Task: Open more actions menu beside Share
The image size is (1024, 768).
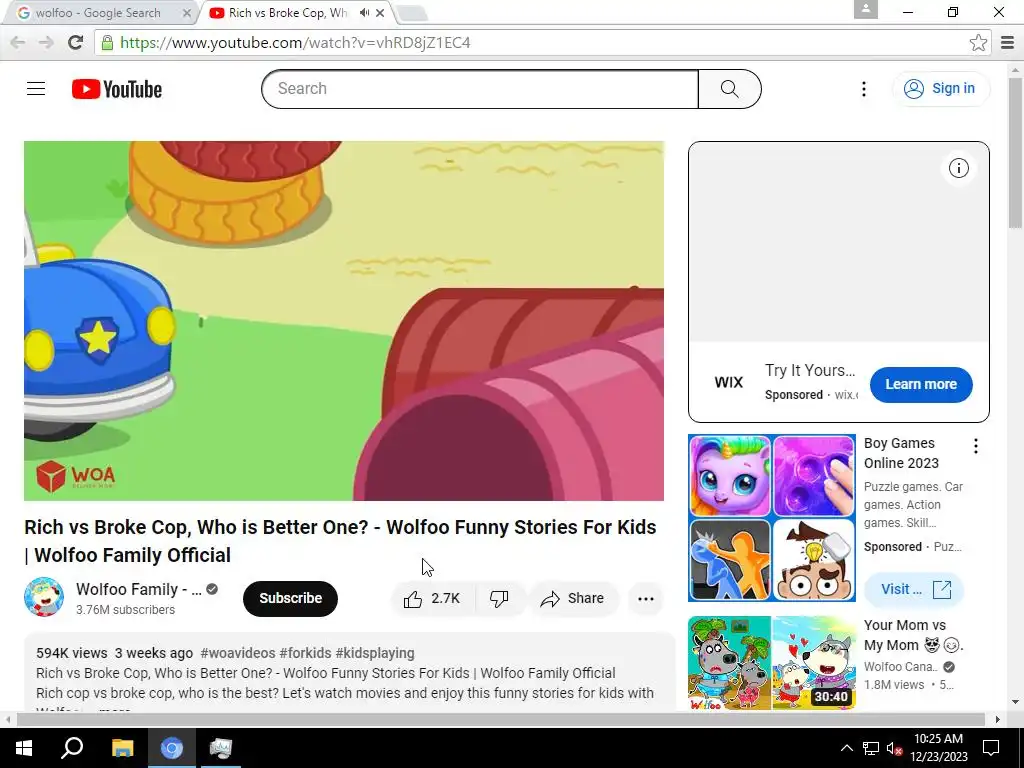Action: pyautogui.click(x=645, y=599)
